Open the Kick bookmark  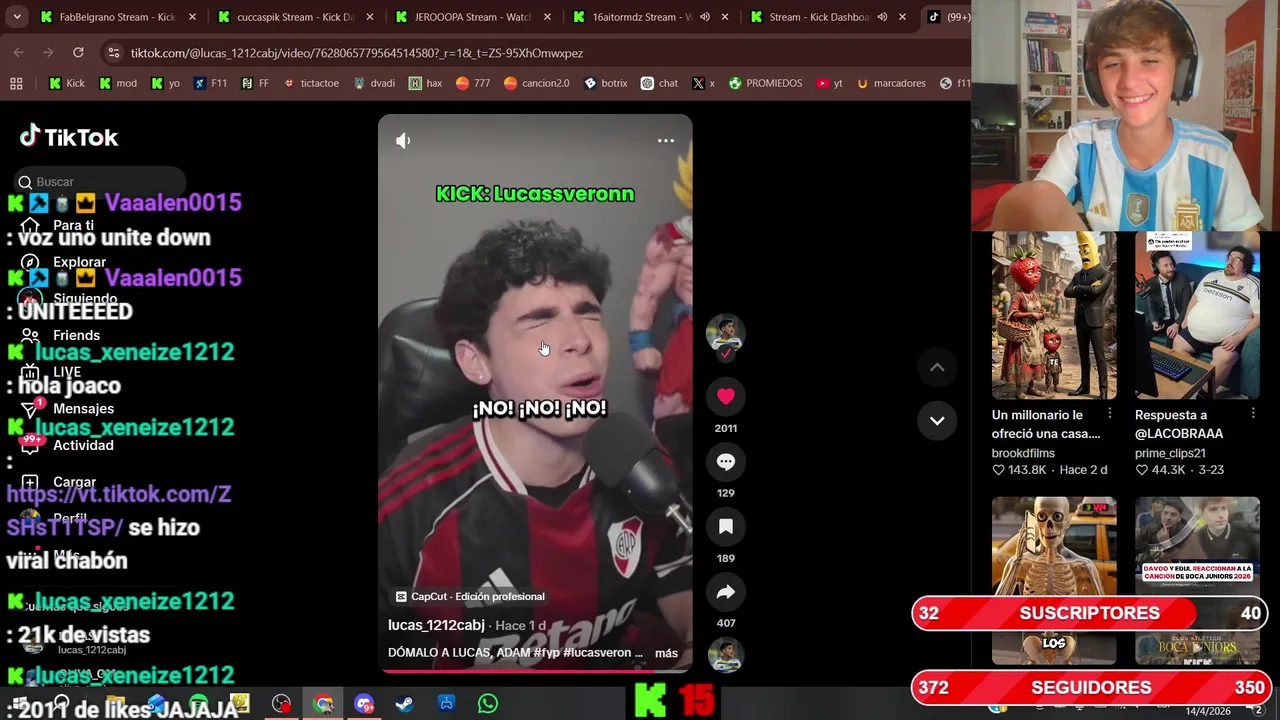click(67, 83)
